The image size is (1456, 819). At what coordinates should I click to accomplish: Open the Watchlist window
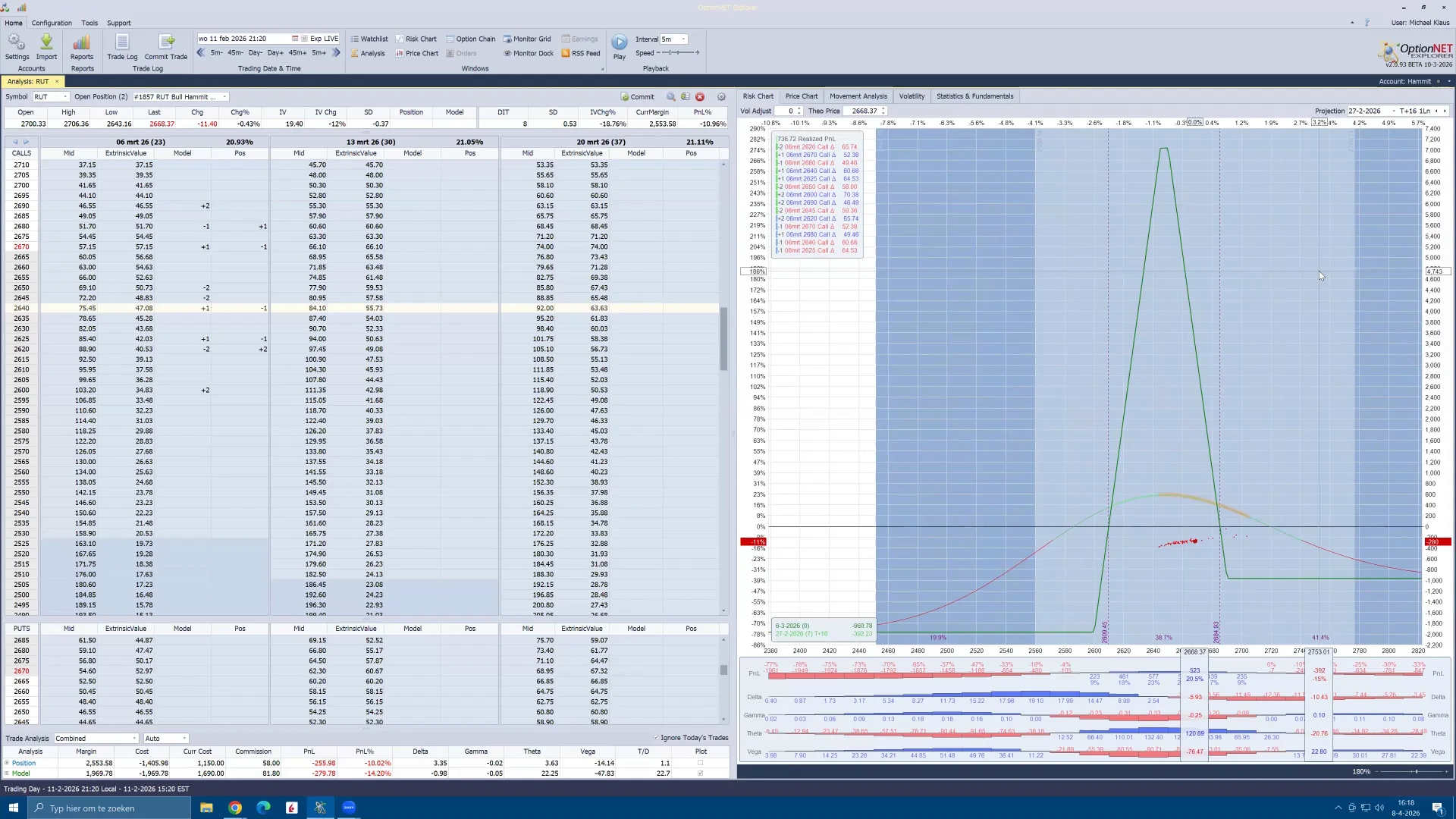point(369,39)
